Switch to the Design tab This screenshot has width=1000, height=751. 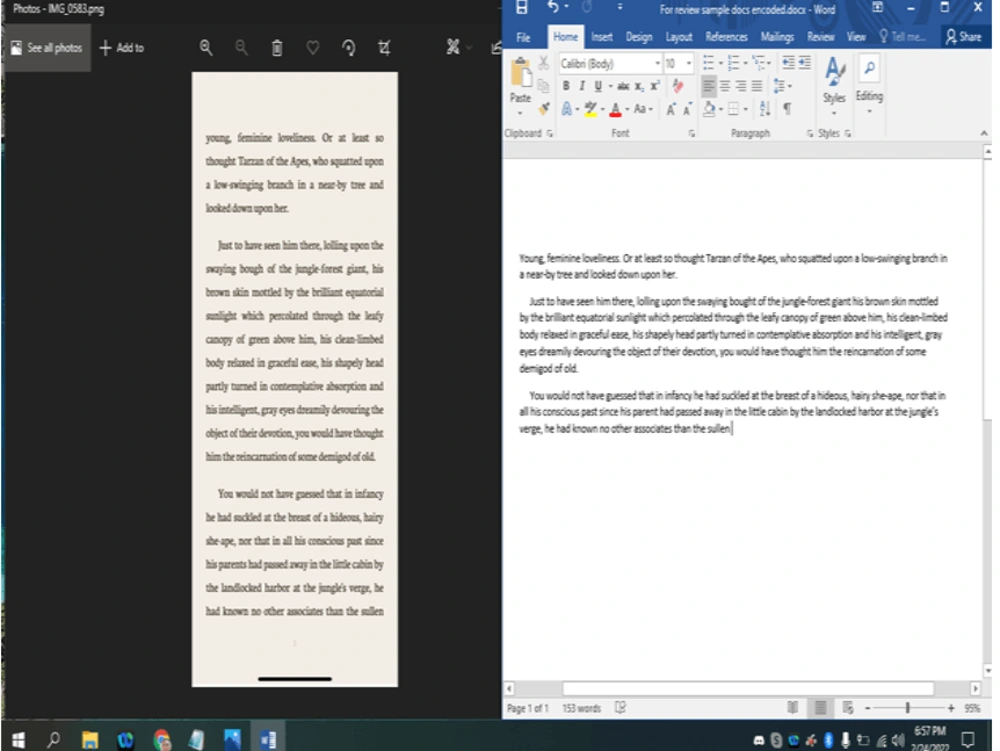(x=639, y=37)
